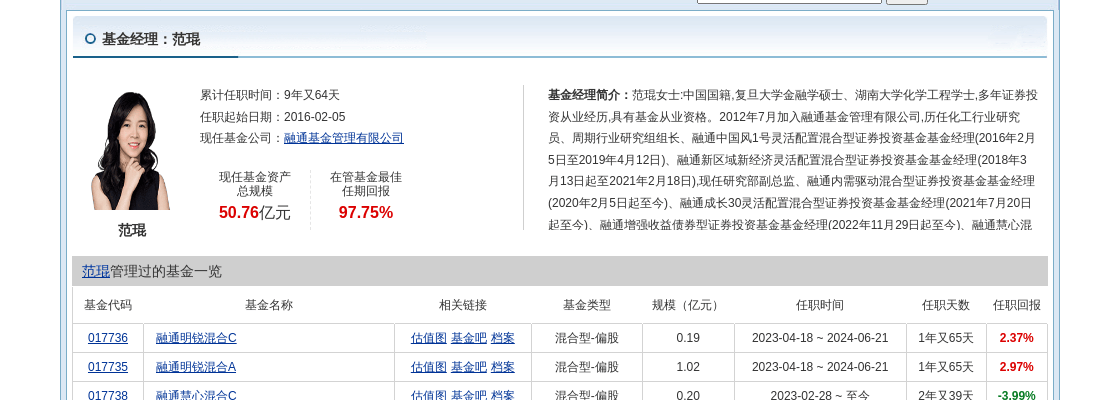Click the 基金类型 column header
The height and width of the screenshot is (400, 1120).
587,305
